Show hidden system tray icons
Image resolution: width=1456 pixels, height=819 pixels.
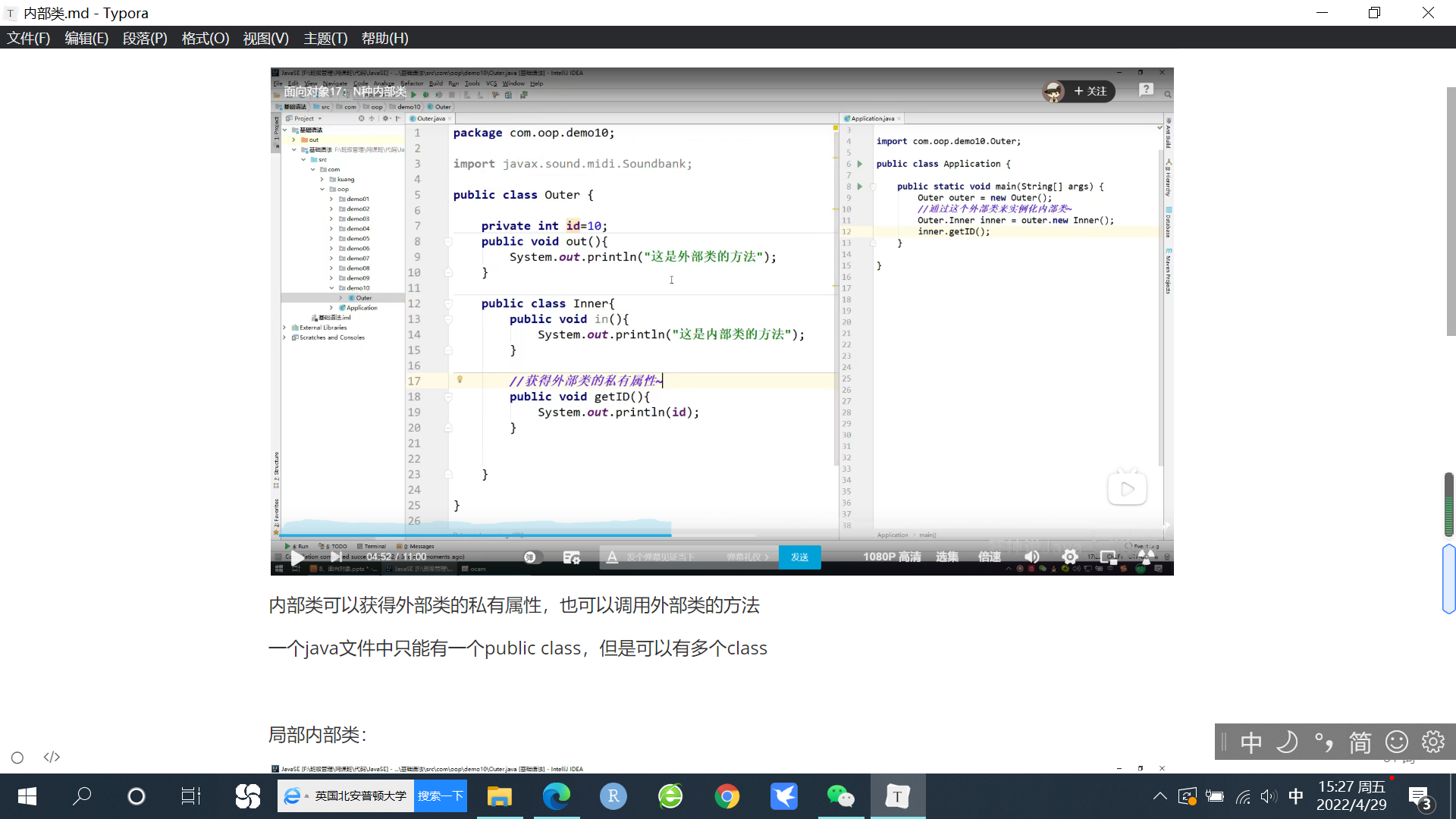click(x=1159, y=796)
